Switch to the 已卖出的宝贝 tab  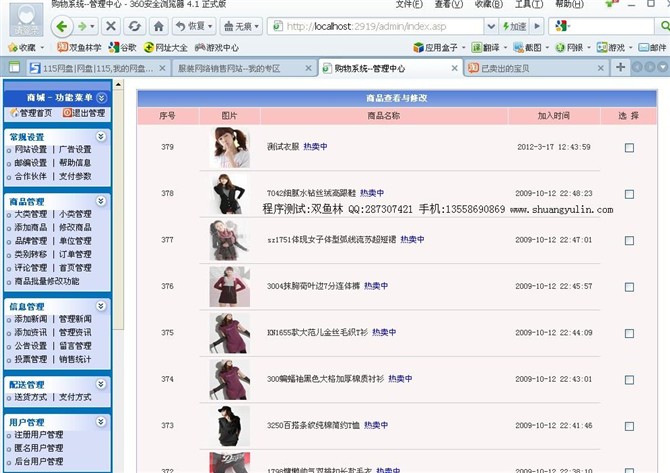(x=536, y=68)
